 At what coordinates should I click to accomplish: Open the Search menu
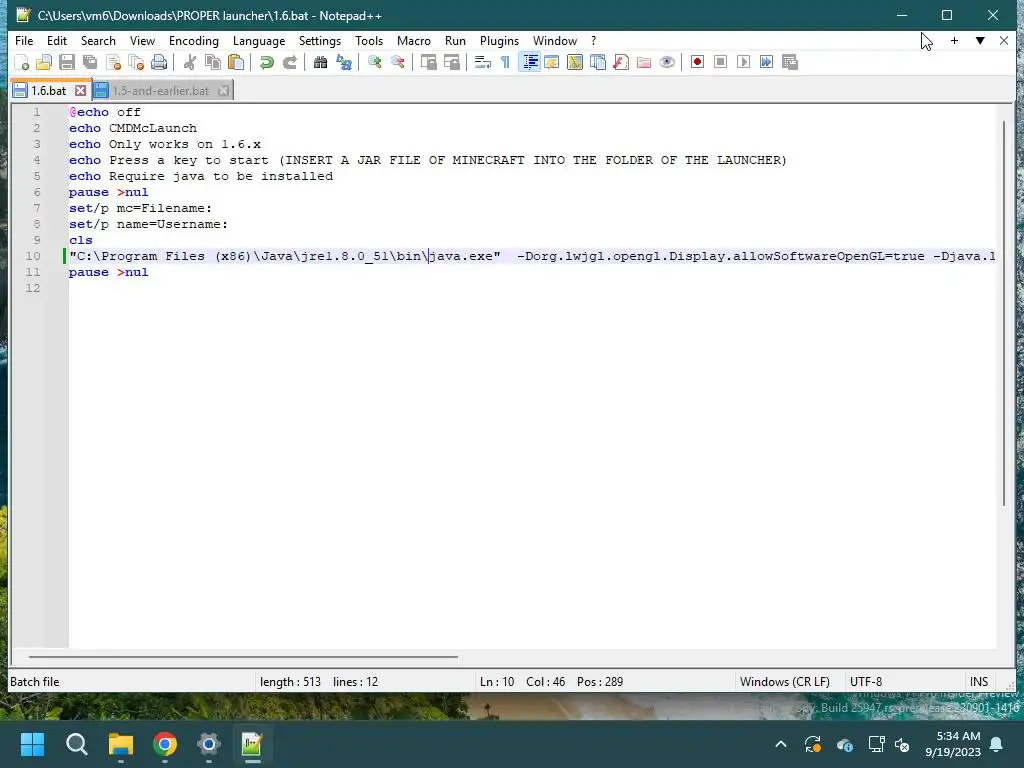[x=98, y=40]
